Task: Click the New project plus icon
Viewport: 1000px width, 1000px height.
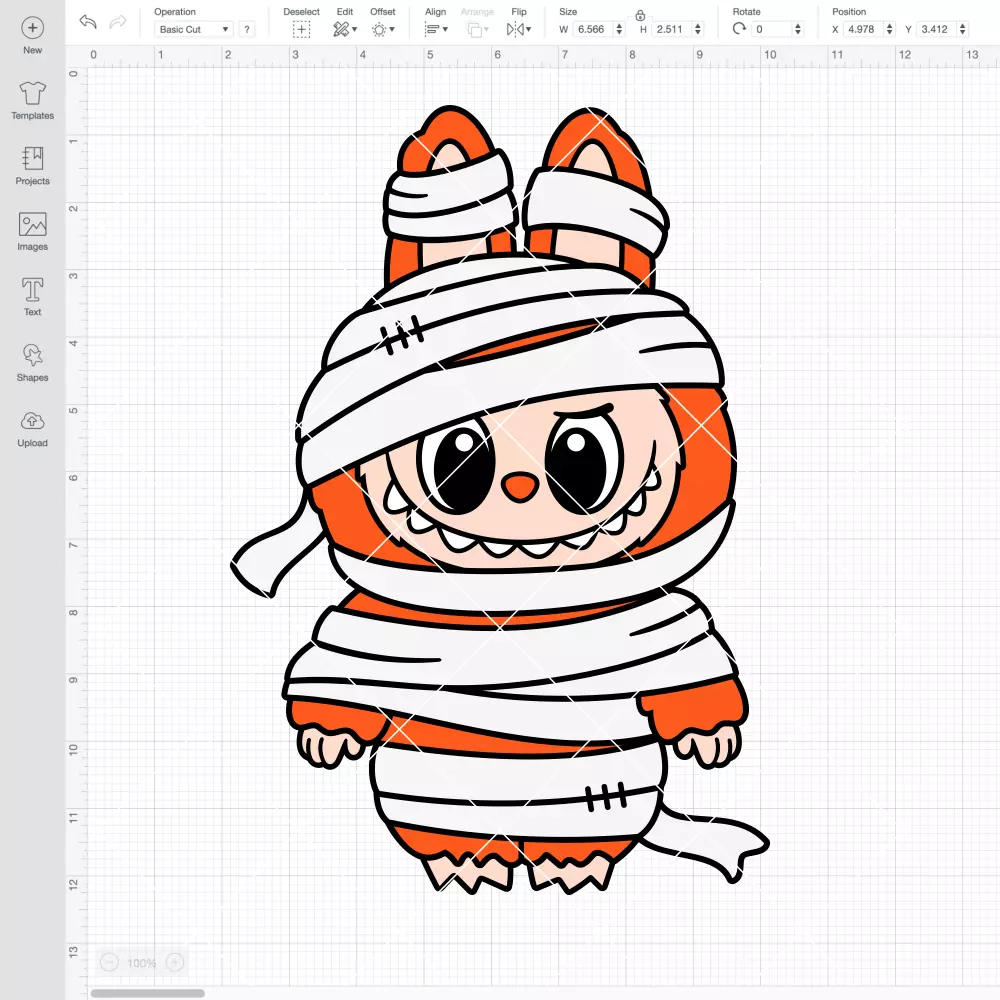Action: 33,28
